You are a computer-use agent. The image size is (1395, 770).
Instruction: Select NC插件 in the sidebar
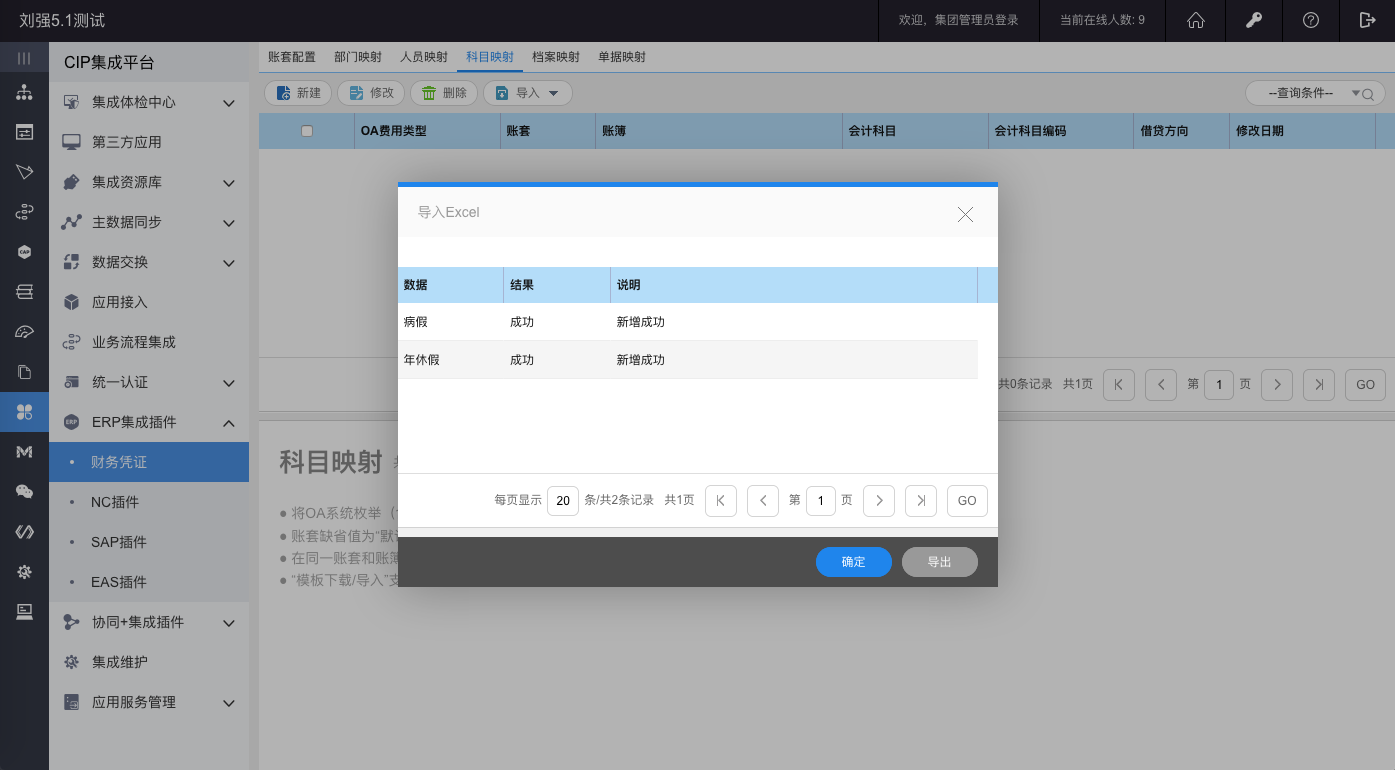tap(115, 502)
